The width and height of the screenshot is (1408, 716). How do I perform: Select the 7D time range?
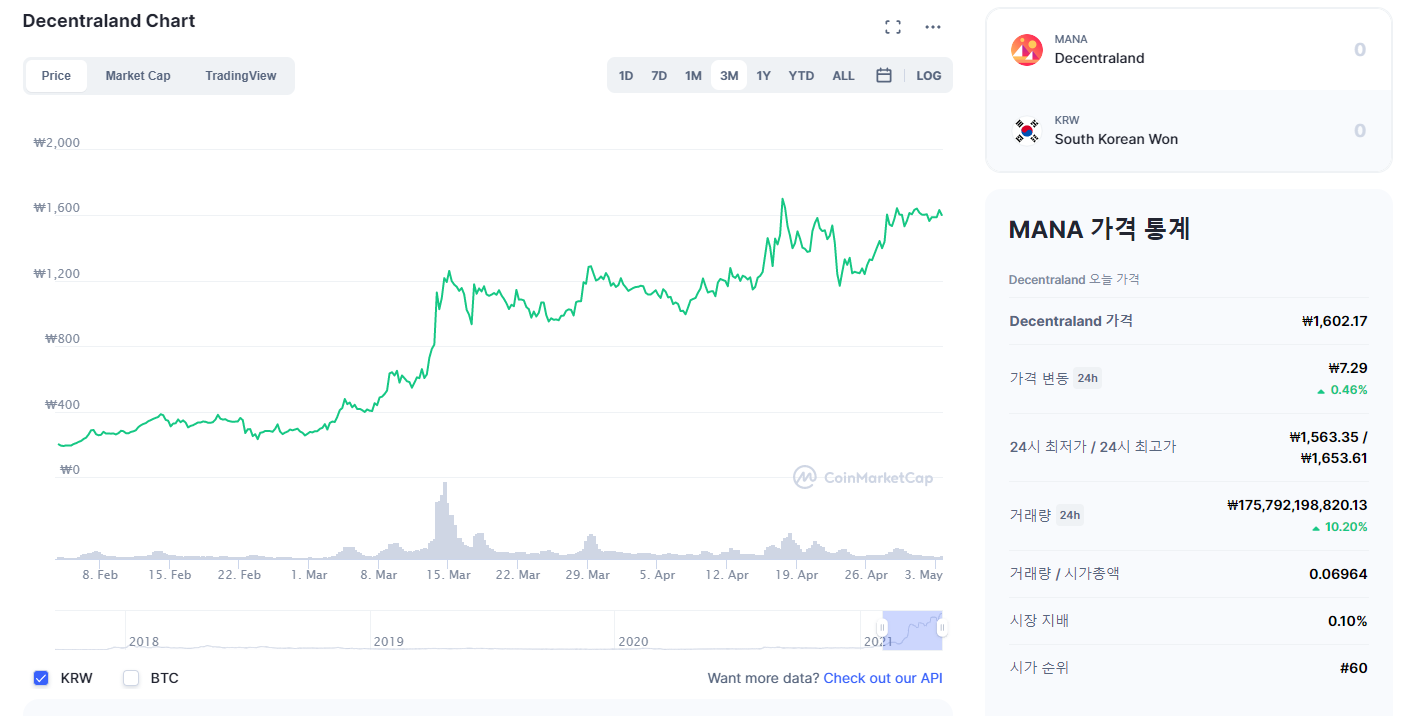[x=659, y=75]
